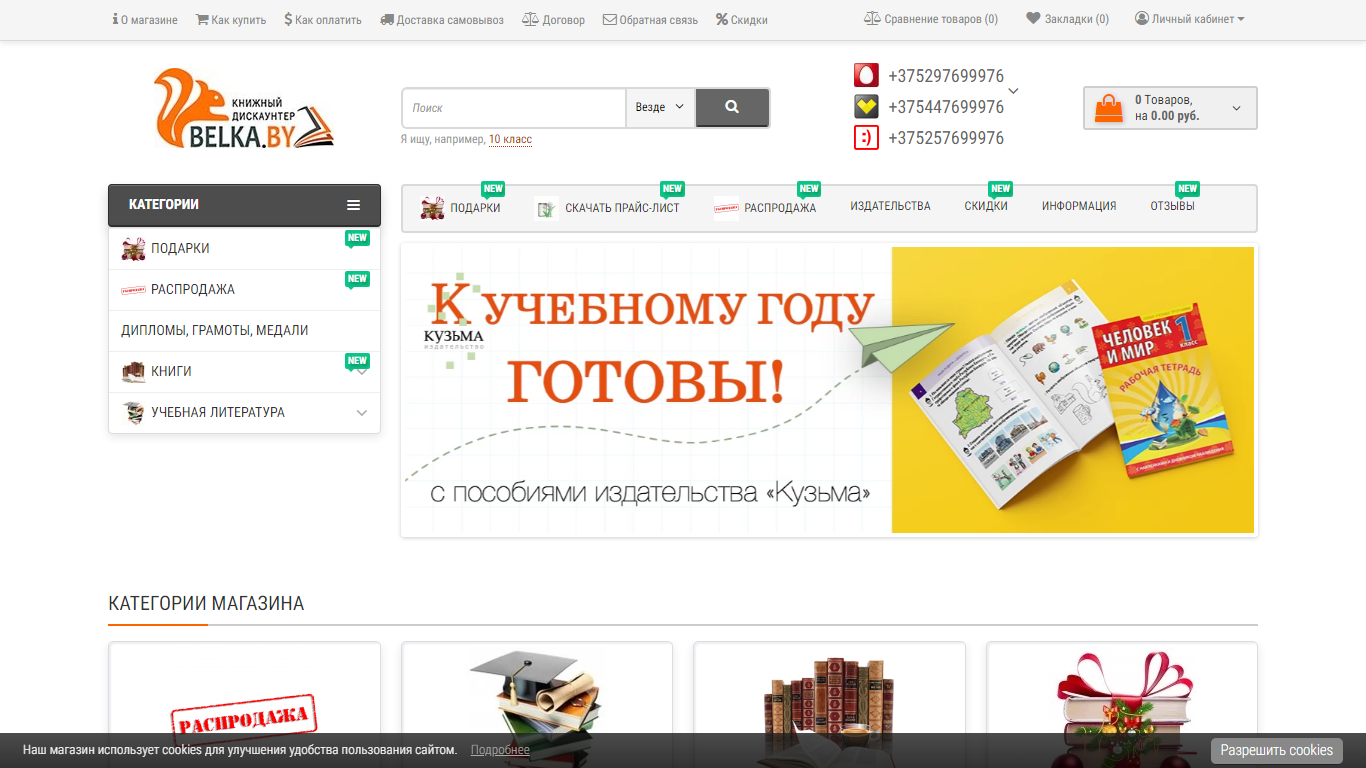Select Дипломы, грамоты, медали category

(244, 331)
